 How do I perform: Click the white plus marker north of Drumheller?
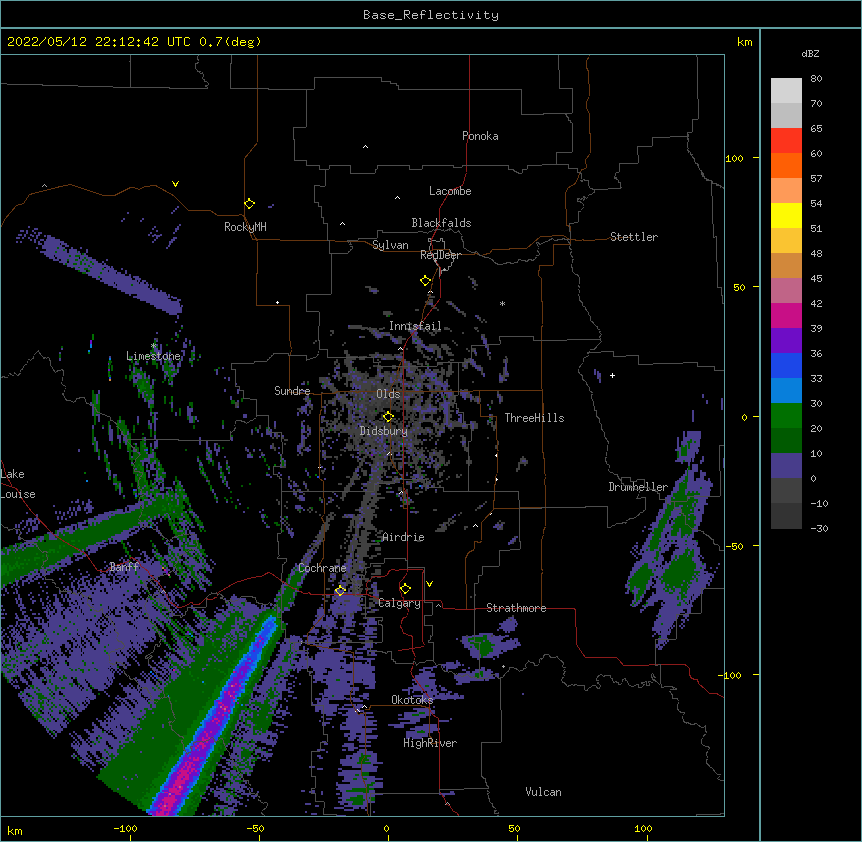612,375
